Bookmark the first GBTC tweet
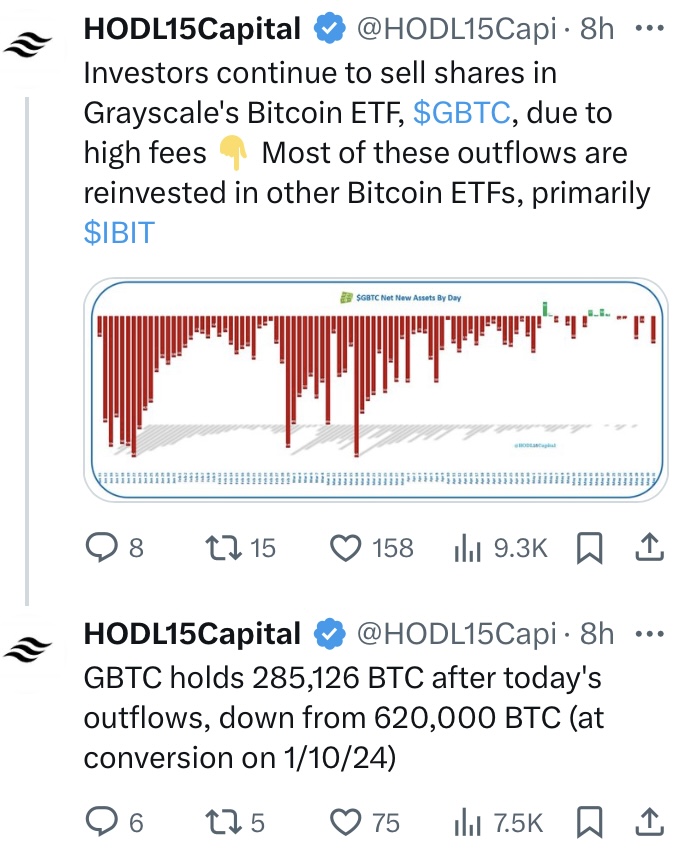 (x=589, y=547)
